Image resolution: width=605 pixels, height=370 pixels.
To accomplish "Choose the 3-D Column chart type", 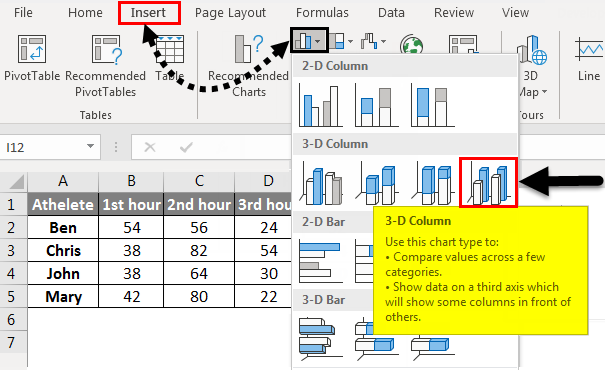I will coord(488,182).
